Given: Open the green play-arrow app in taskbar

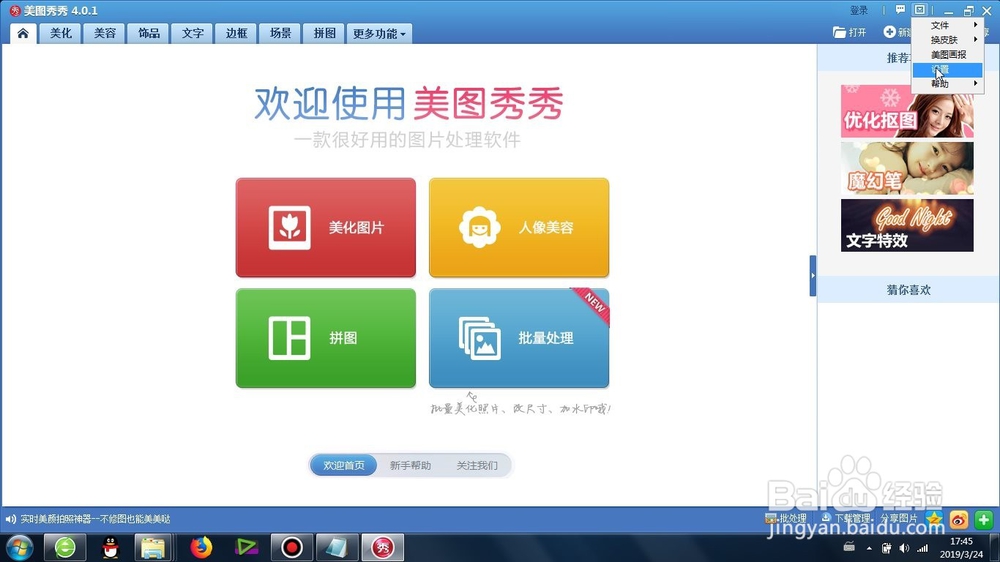Looking at the screenshot, I should [x=246, y=547].
